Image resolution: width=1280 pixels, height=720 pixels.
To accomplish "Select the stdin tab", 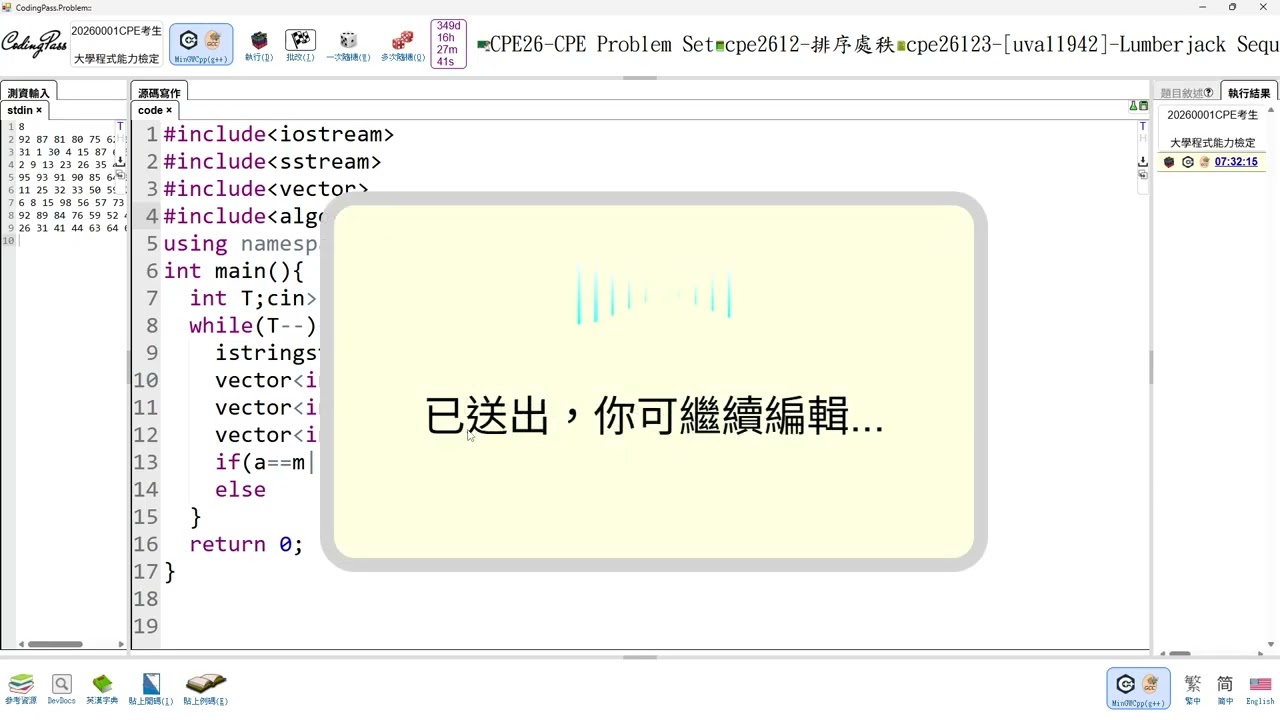I will 24,110.
